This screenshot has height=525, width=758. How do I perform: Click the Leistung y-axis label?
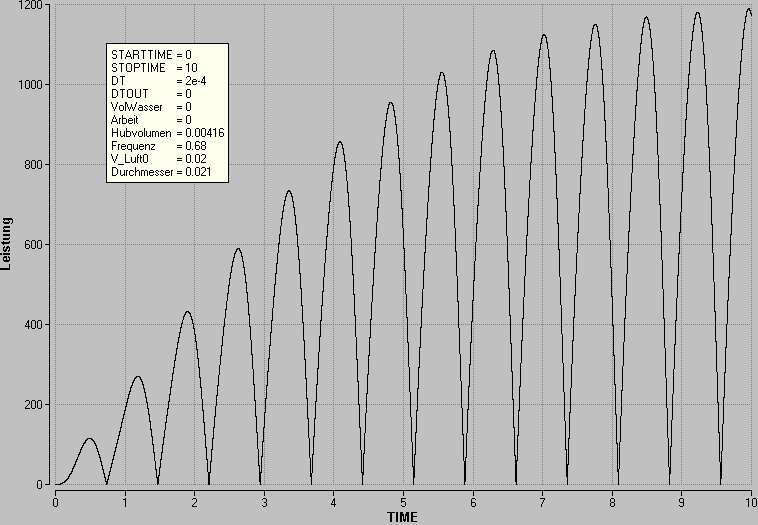tap(6, 244)
